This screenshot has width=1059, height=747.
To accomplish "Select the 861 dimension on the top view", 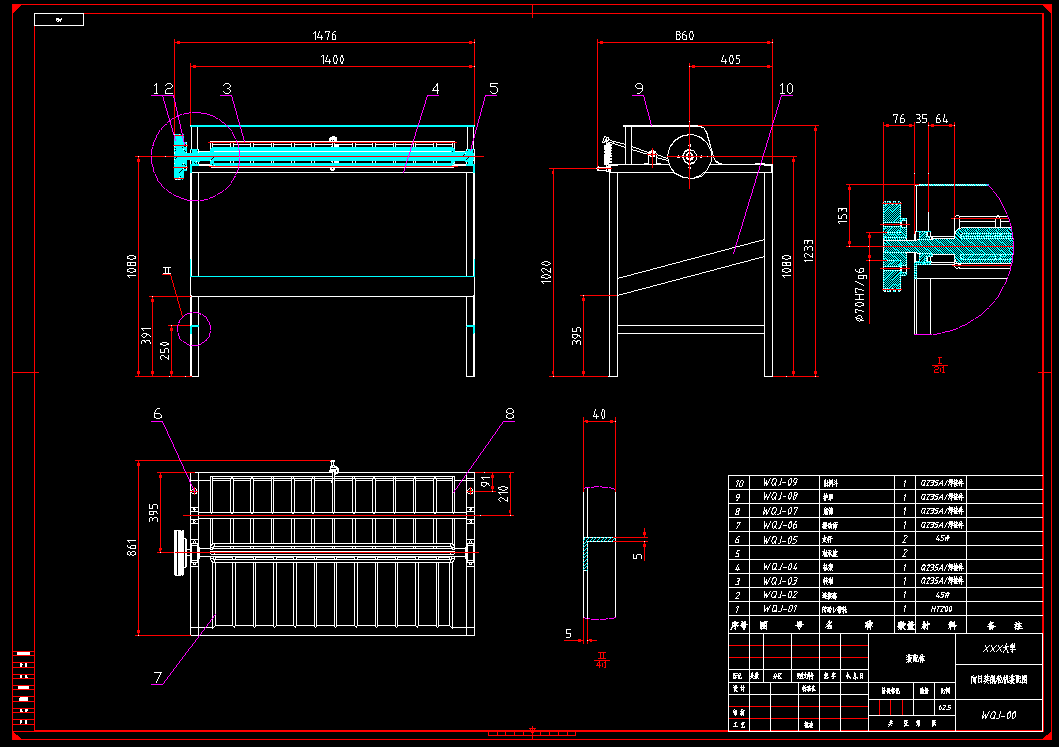I will (x=132, y=547).
